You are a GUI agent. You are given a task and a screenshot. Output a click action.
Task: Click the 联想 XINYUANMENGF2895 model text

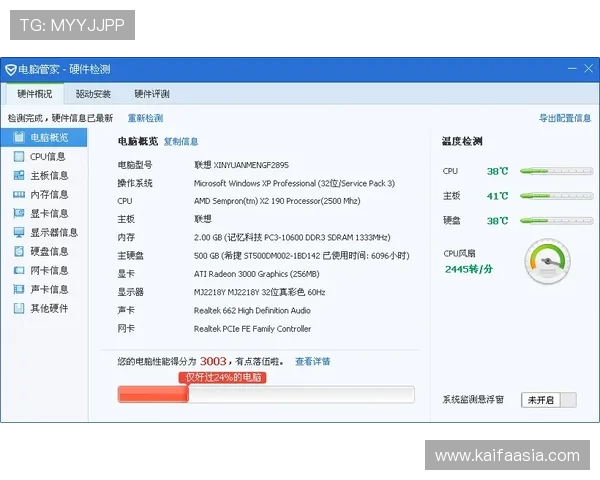(241, 165)
